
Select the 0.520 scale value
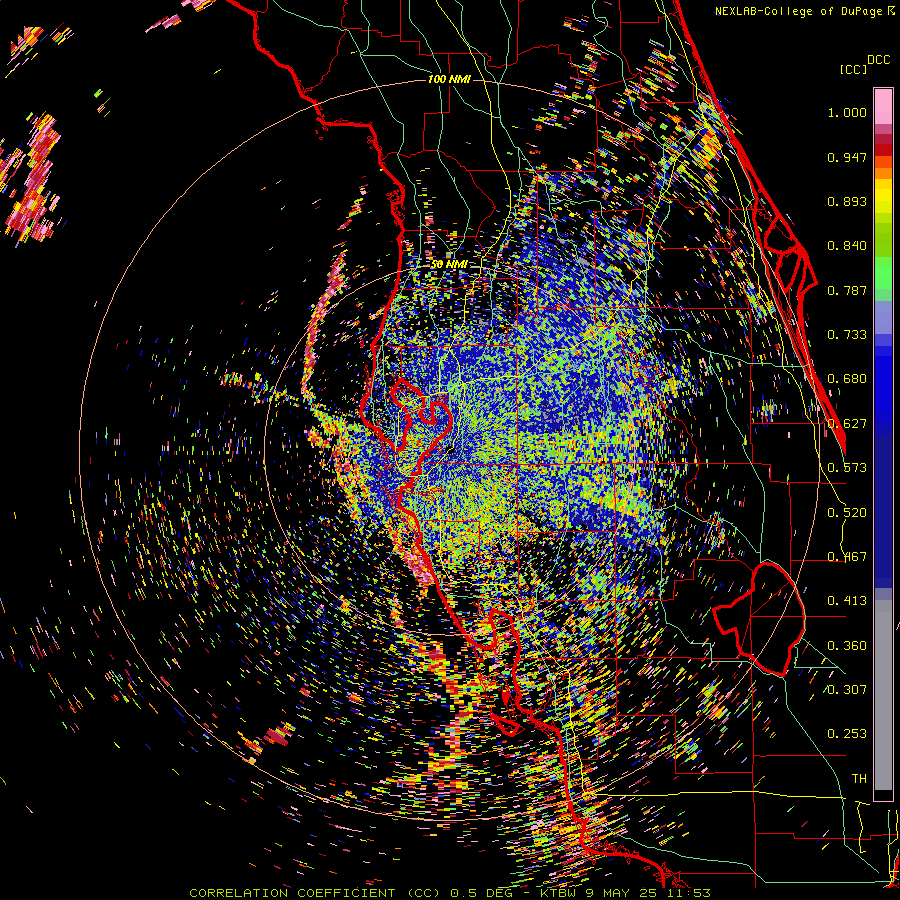[x=847, y=513]
